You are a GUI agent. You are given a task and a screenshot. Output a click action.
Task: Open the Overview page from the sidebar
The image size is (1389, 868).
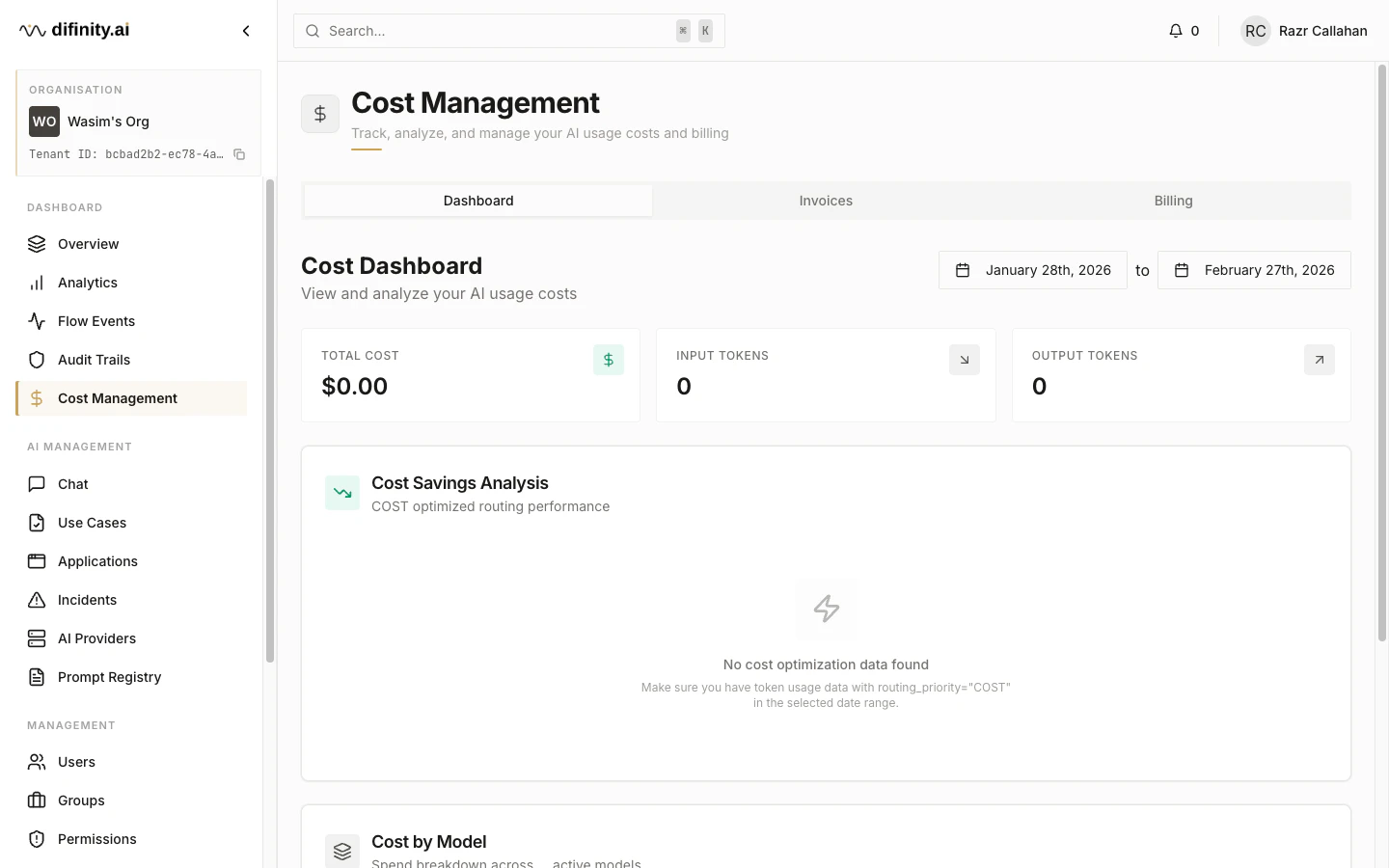click(88, 244)
